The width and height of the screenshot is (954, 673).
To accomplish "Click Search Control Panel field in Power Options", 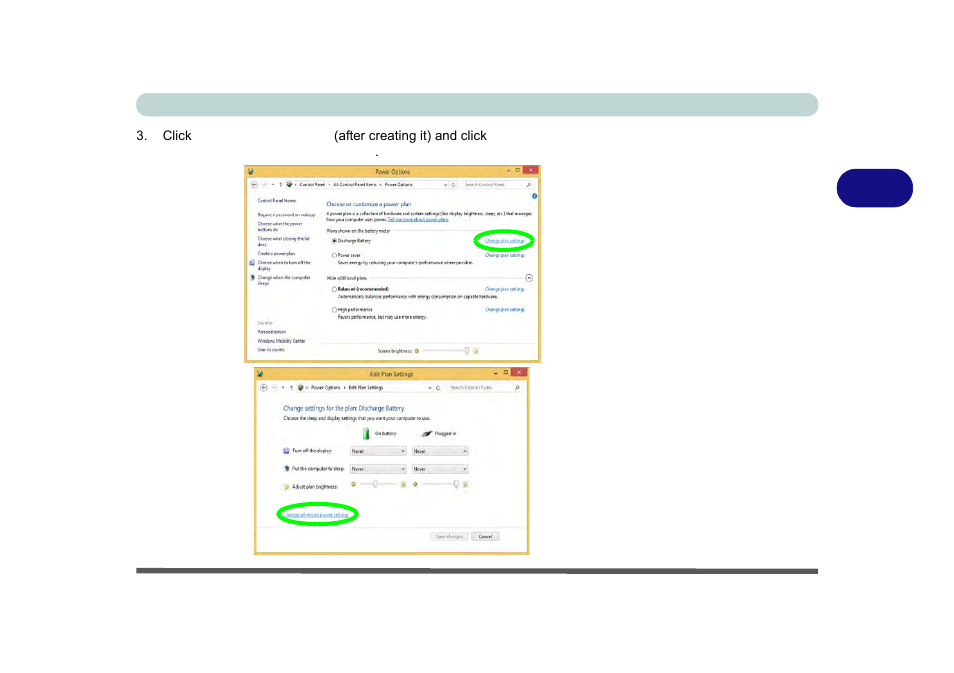I will [498, 184].
